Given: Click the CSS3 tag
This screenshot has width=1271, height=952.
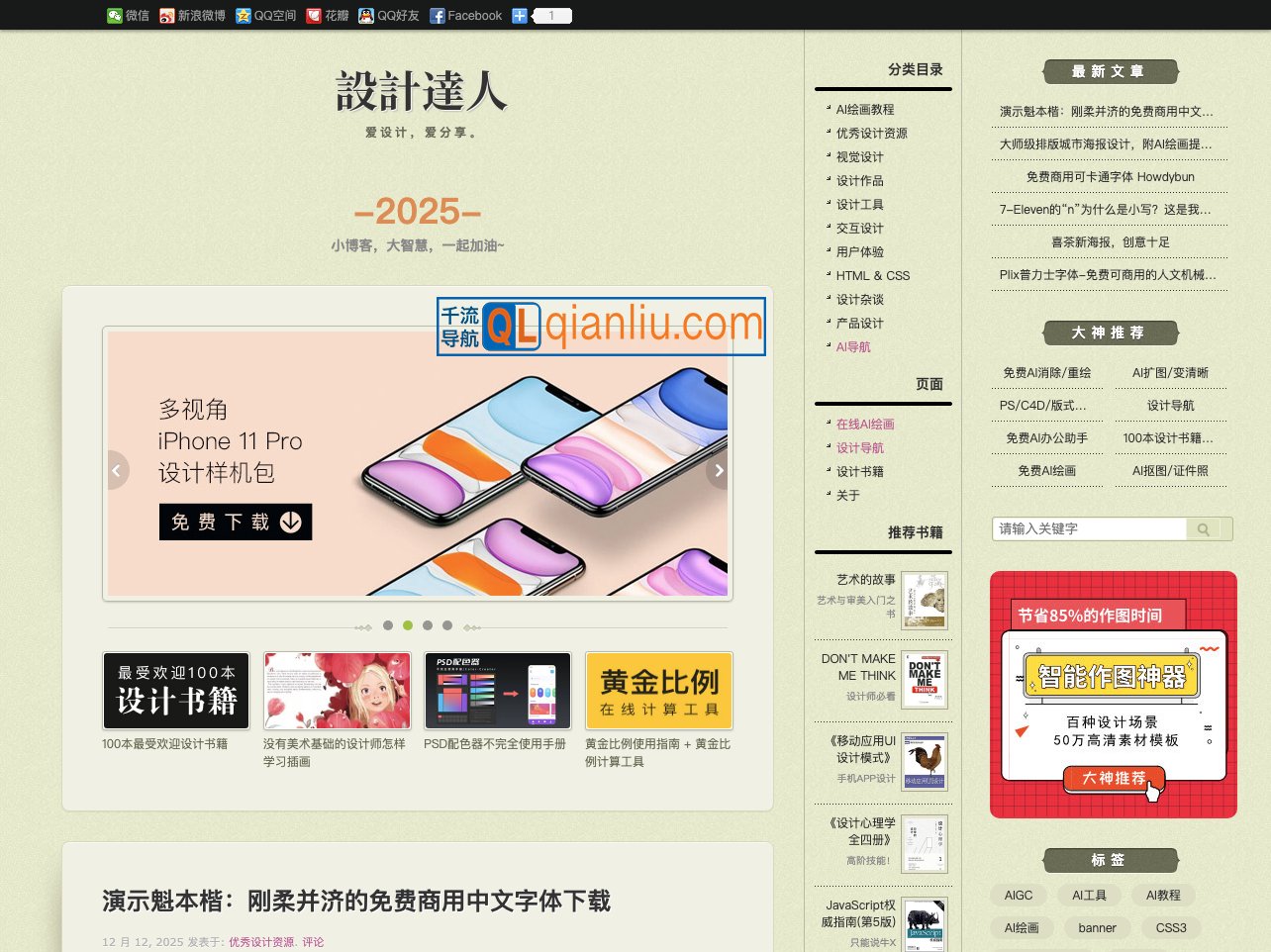Looking at the screenshot, I should point(1170,928).
